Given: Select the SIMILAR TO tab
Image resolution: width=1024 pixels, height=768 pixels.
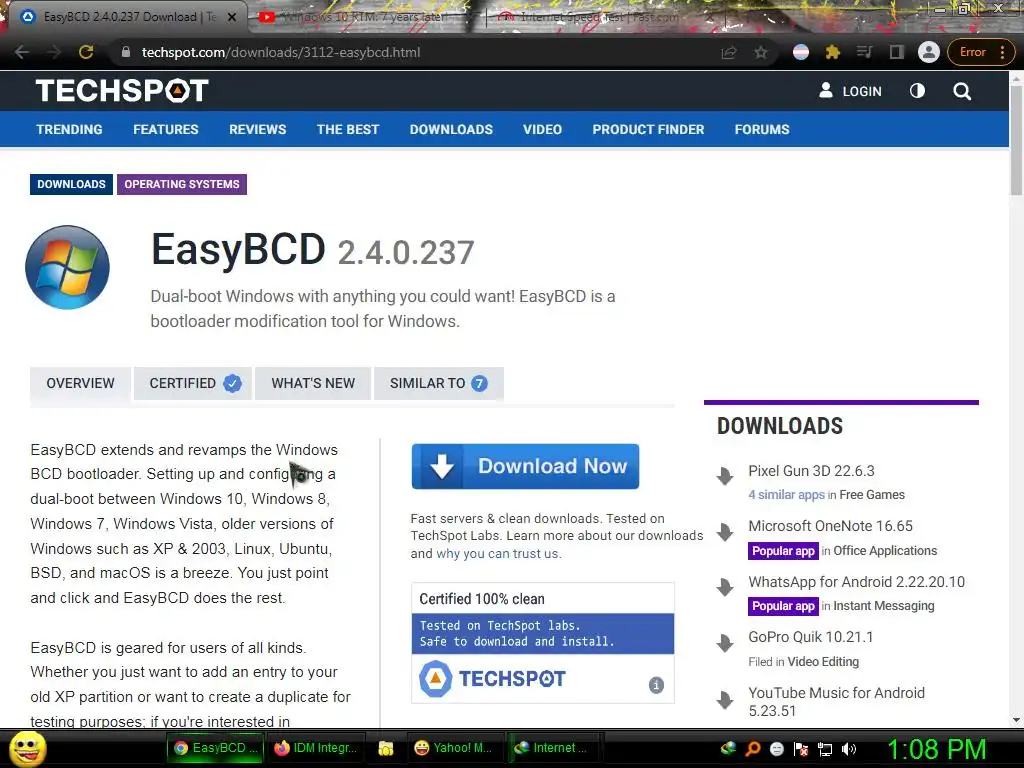Looking at the screenshot, I should (438, 383).
